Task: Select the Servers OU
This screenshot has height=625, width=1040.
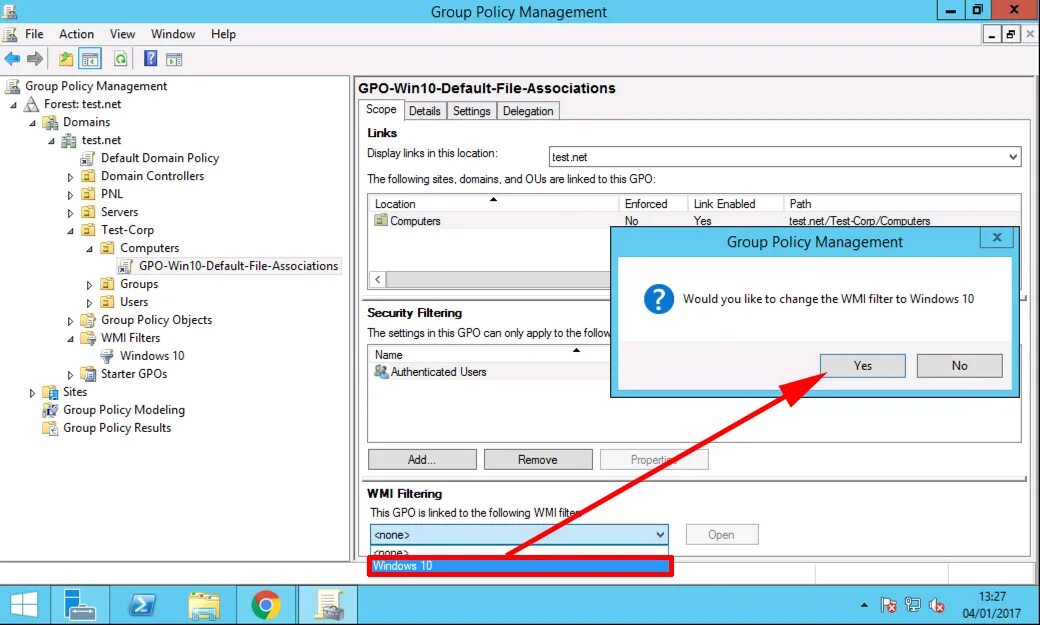Action: [119, 212]
